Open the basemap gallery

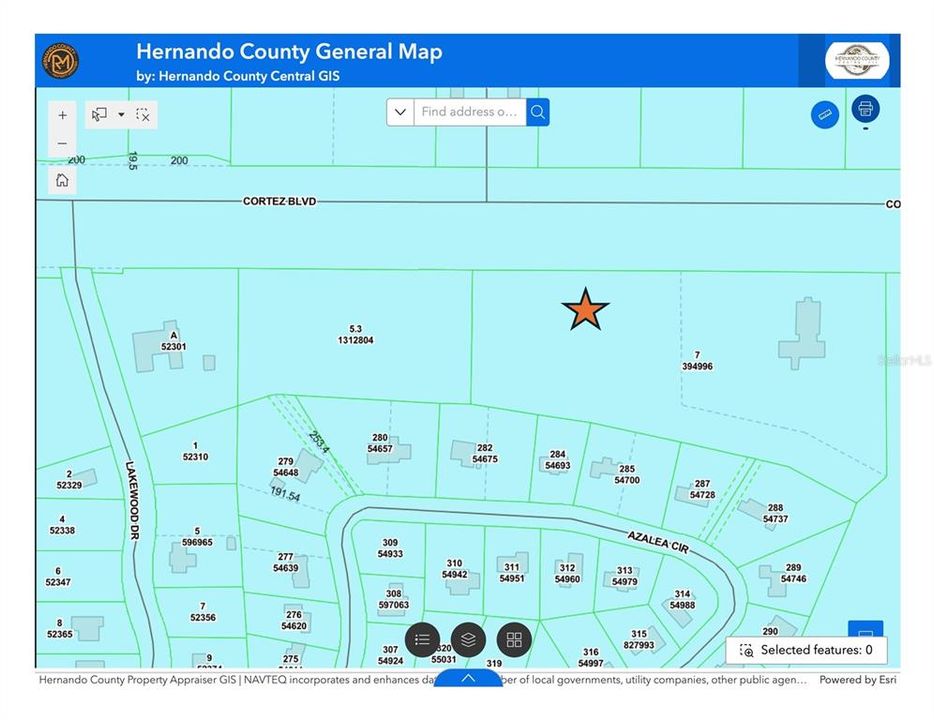coord(513,640)
